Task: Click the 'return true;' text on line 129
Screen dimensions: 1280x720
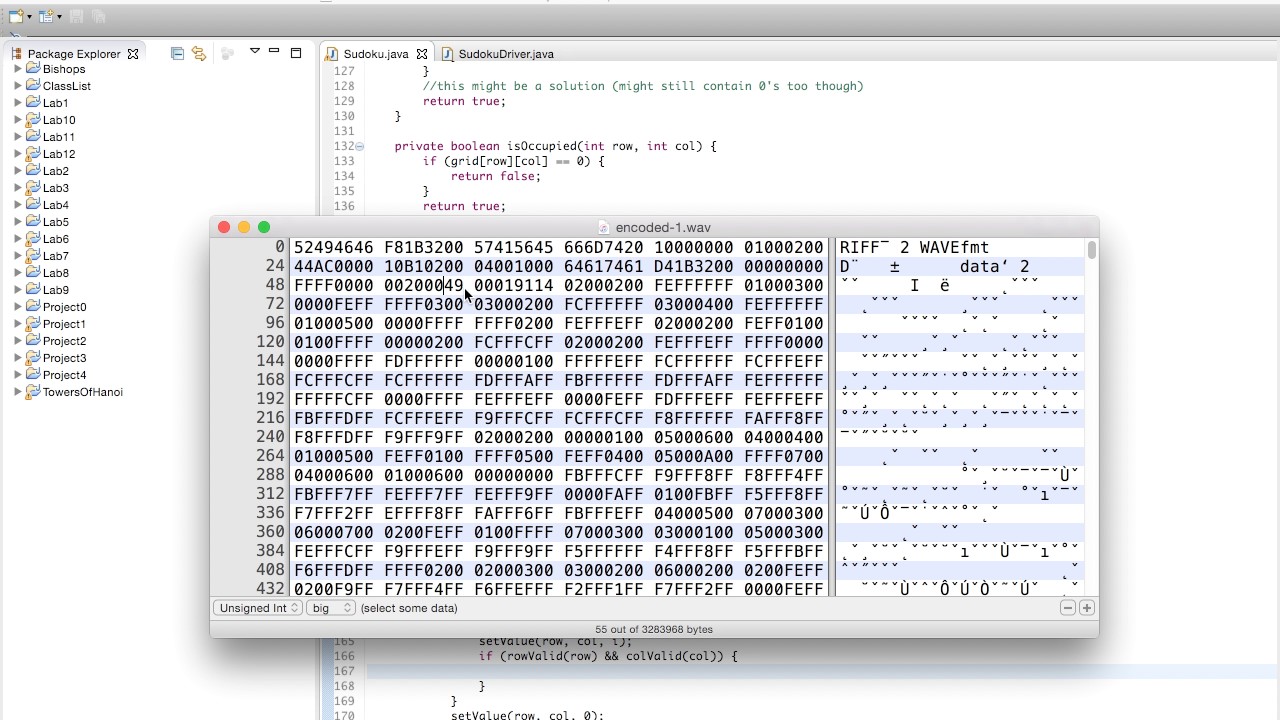Action: tap(464, 101)
